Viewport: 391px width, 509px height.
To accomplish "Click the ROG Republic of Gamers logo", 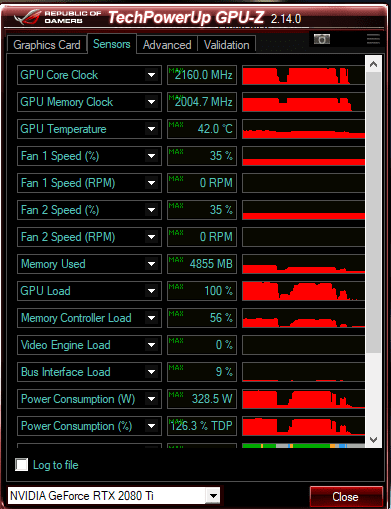I will coord(57,17).
